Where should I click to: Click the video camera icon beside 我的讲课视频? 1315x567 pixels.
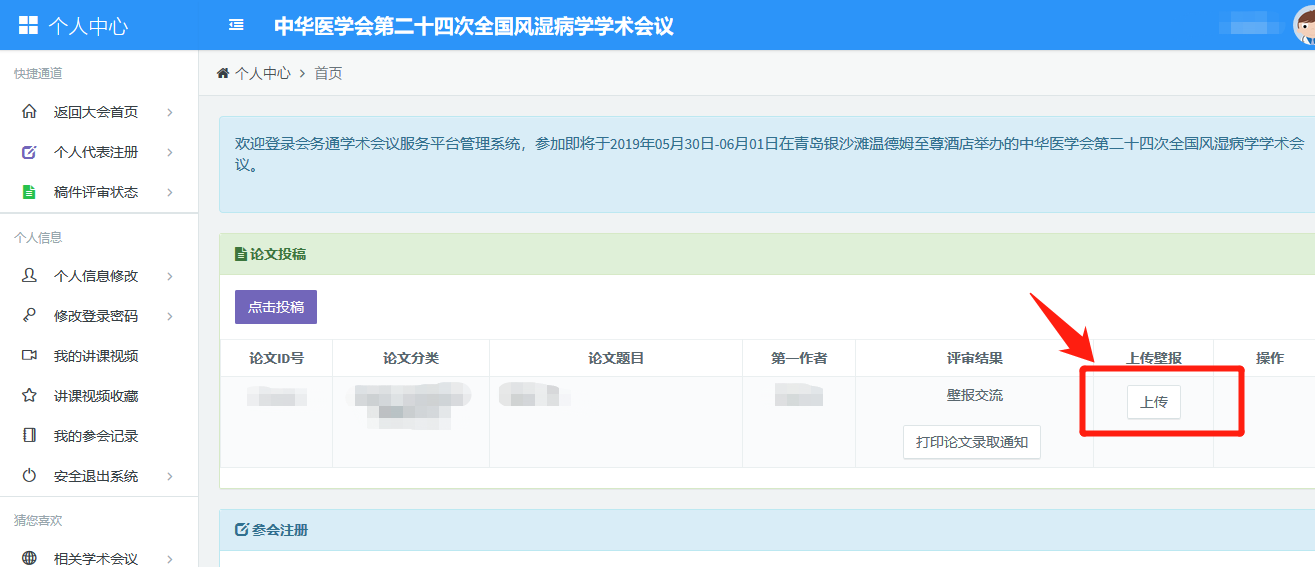[x=29, y=356]
